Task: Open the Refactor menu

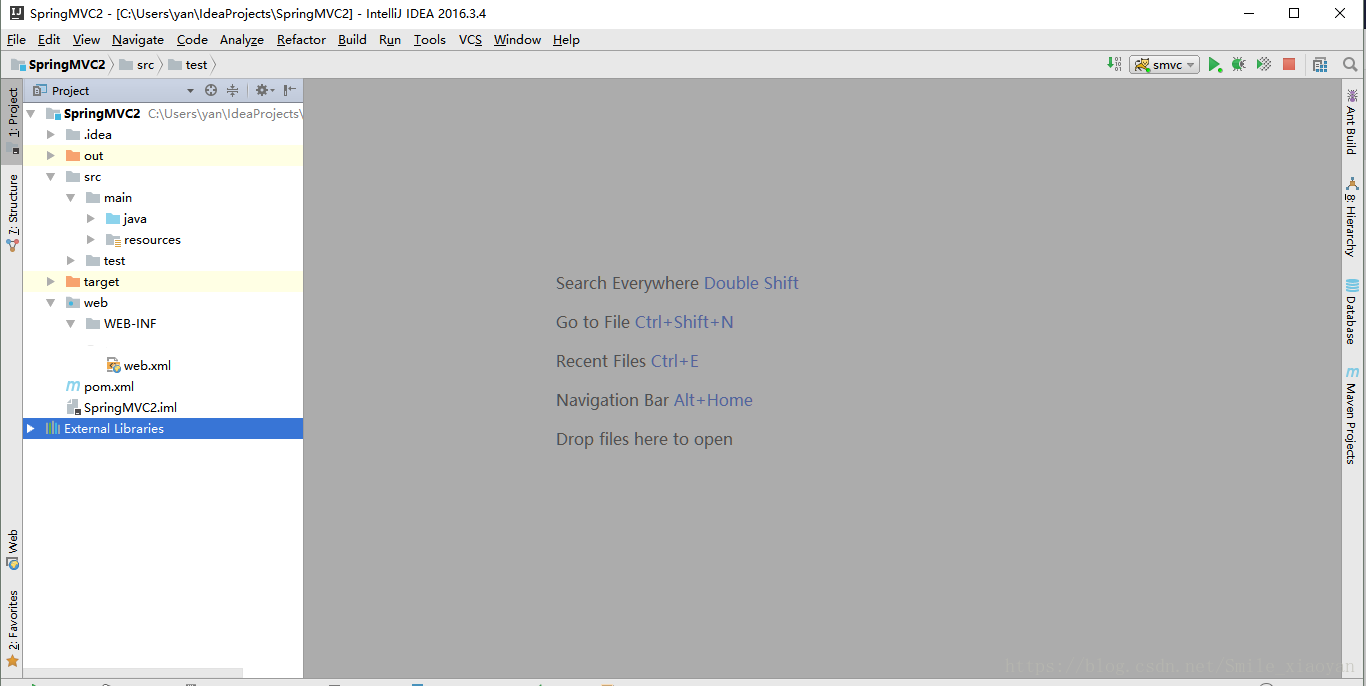Action: (302, 39)
